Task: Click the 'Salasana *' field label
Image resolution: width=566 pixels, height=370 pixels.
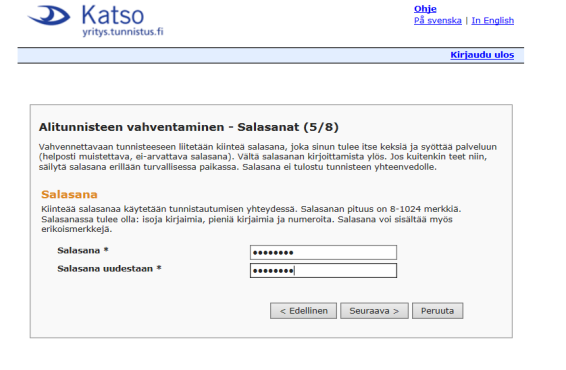Action: (x=83, y=251)
